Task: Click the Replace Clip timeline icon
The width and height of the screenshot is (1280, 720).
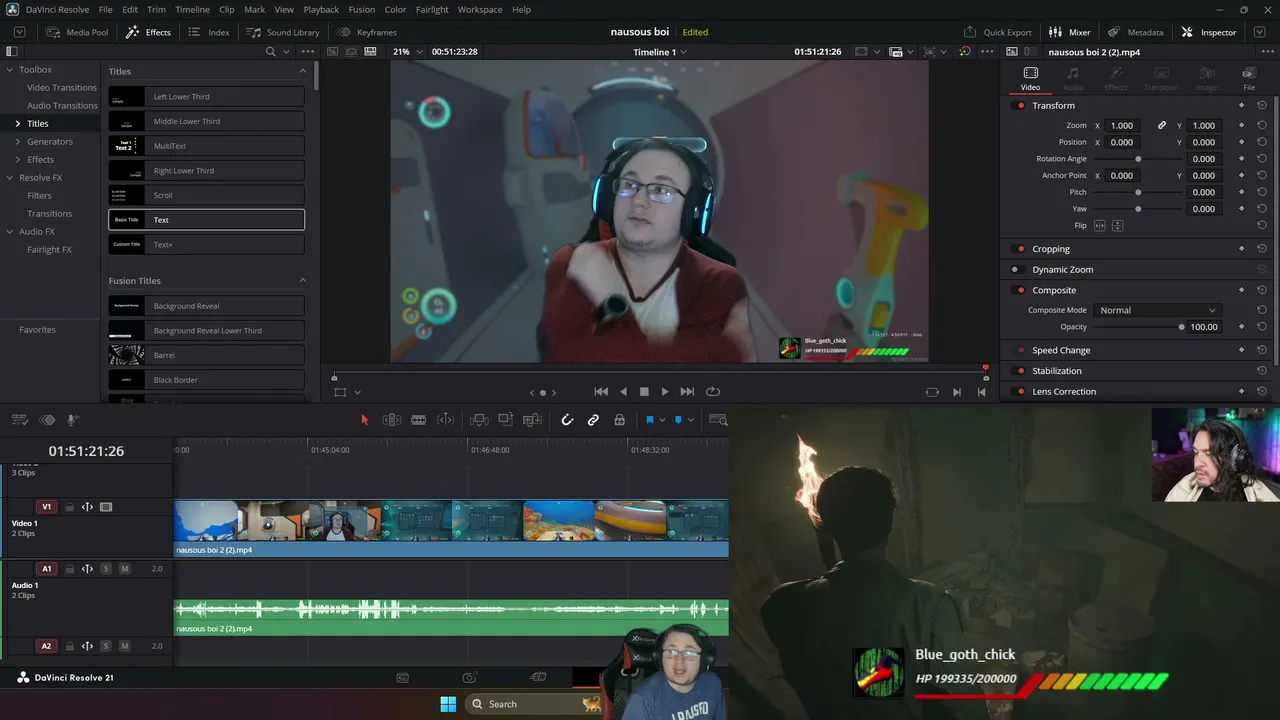Action: [532, 420]
